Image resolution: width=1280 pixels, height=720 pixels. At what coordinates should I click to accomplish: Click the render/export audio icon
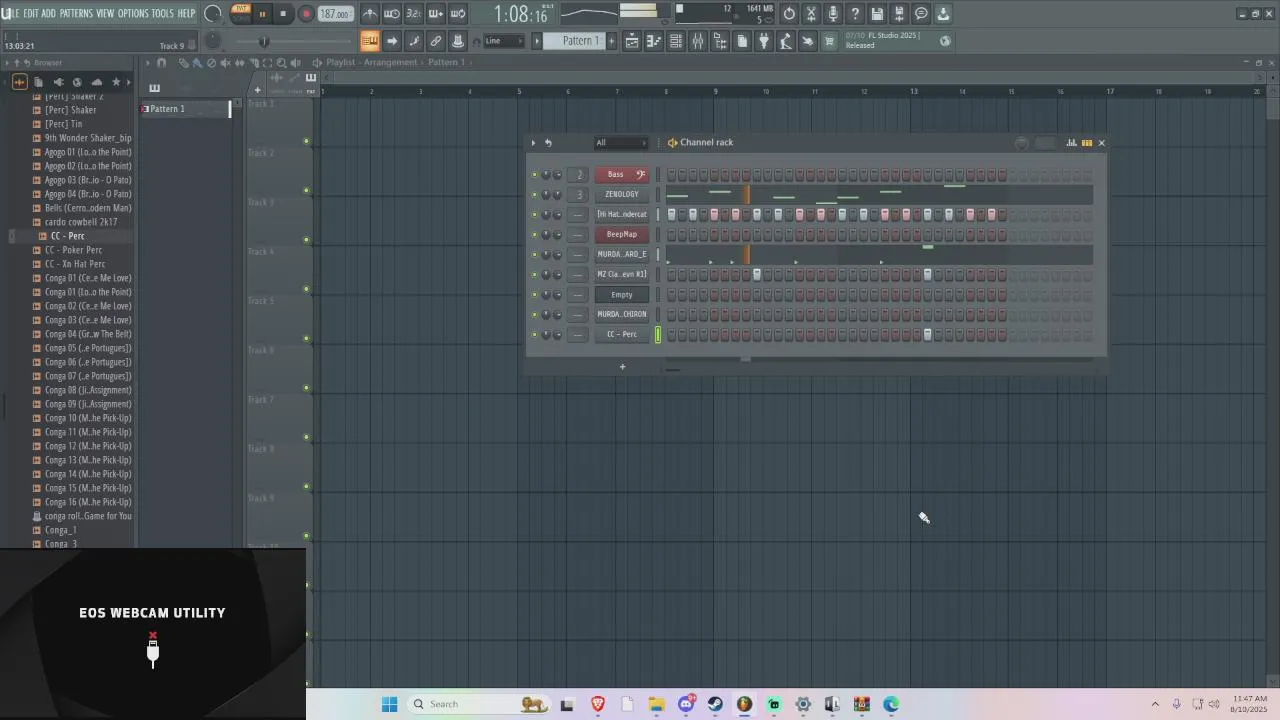[899, 14]
